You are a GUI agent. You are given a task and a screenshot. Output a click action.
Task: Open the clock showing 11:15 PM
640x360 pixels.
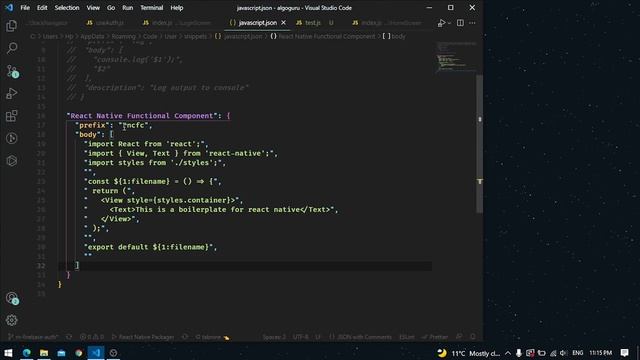click(600, 353)
